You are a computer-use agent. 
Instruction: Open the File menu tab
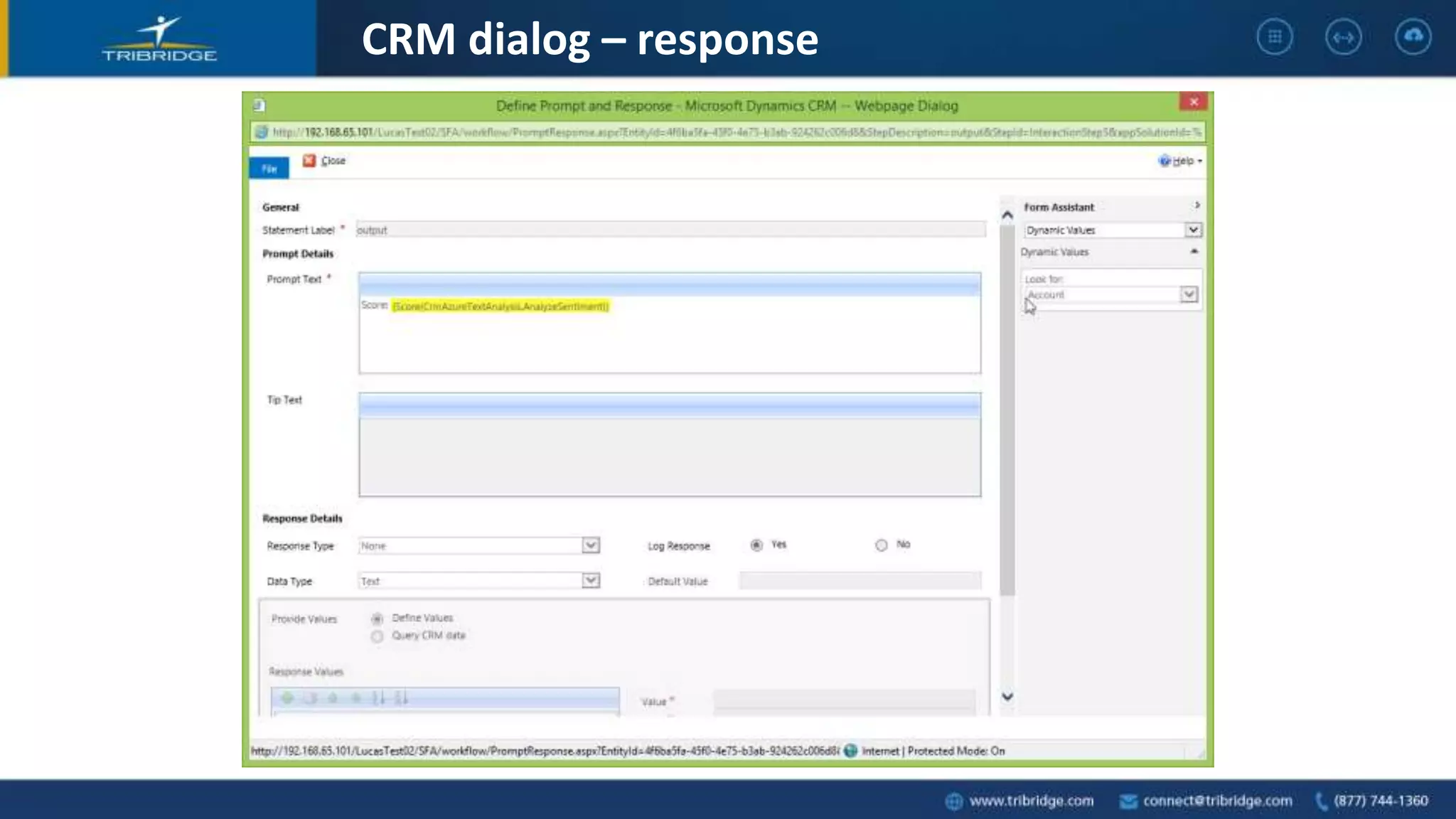click(x=269, y=168)
